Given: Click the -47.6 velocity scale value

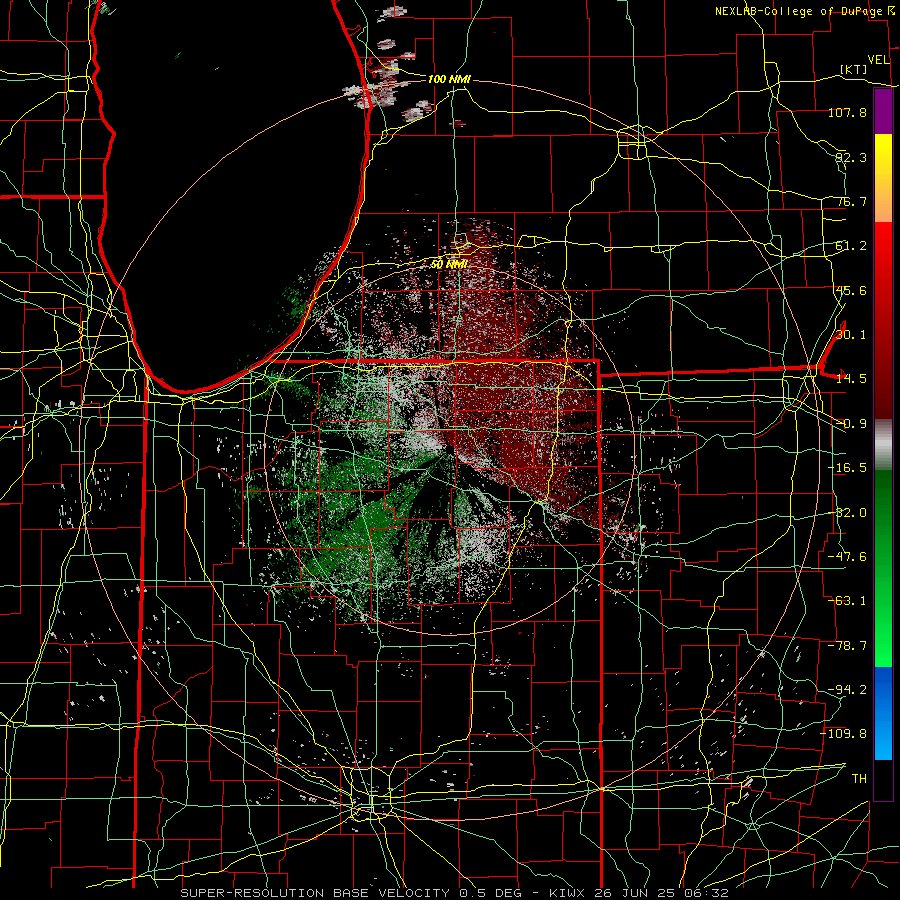Looking at the screenshot, I should (847, 557).
